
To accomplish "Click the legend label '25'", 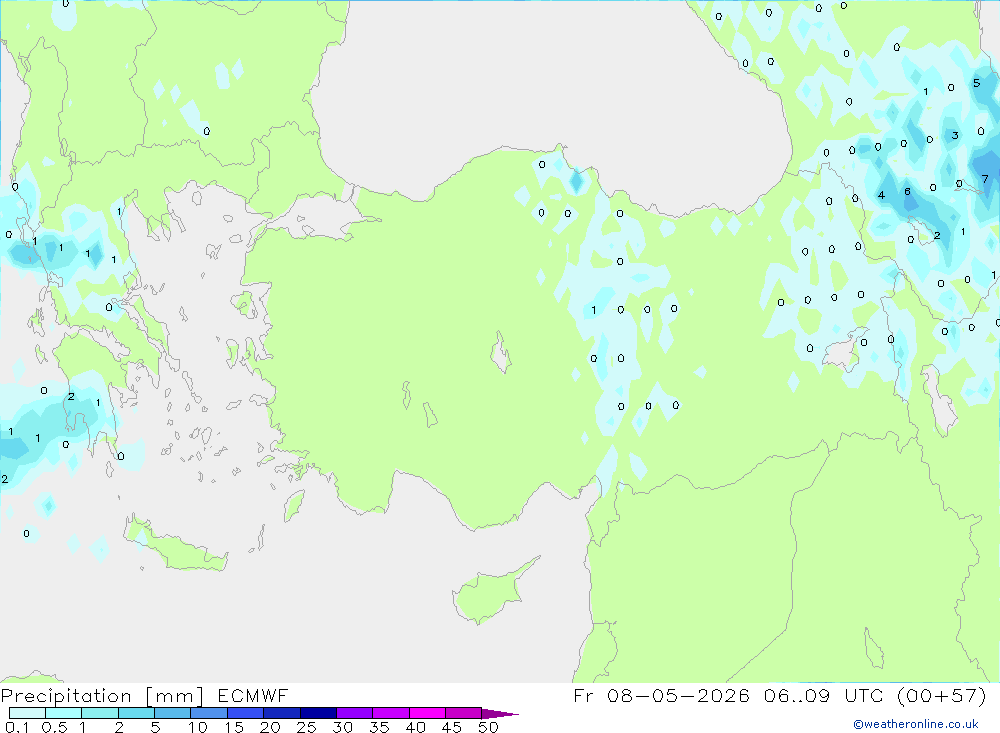I will pyautogui.click(x=306, y=727).
